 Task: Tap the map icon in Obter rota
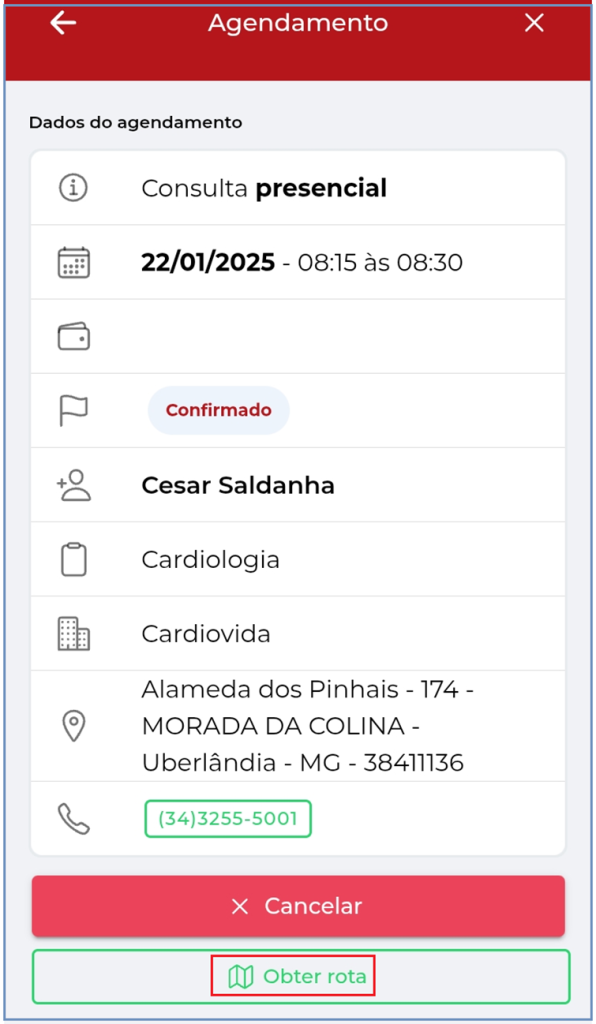coord(241,977)
